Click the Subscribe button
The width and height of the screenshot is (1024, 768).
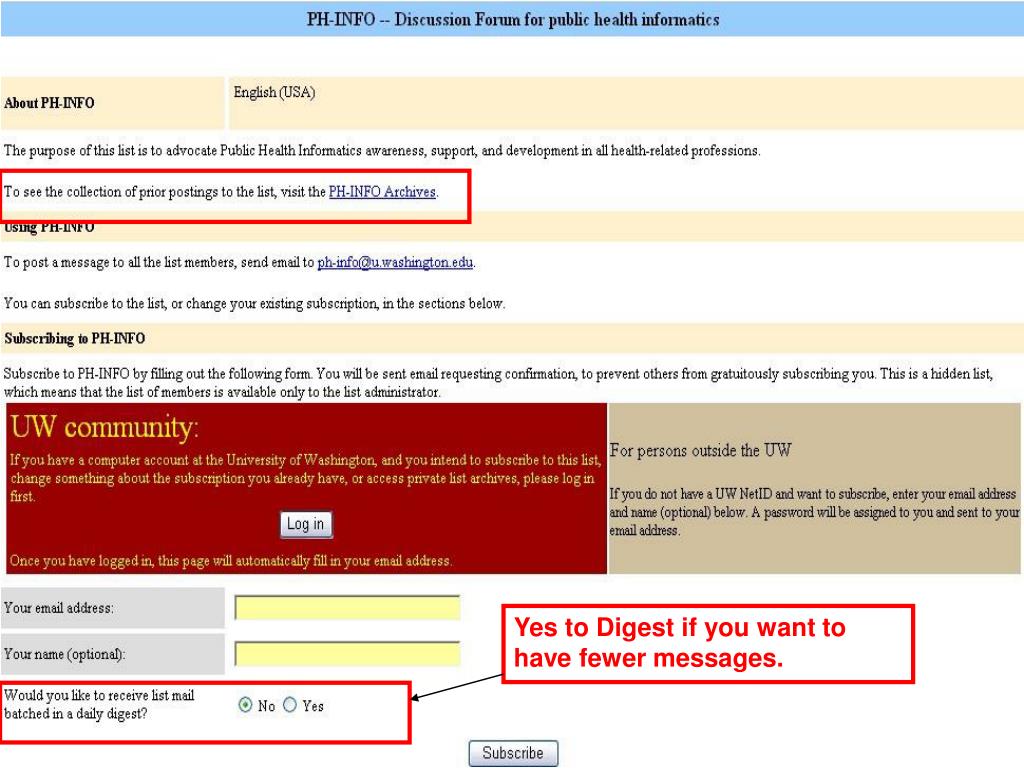(513, 753)
